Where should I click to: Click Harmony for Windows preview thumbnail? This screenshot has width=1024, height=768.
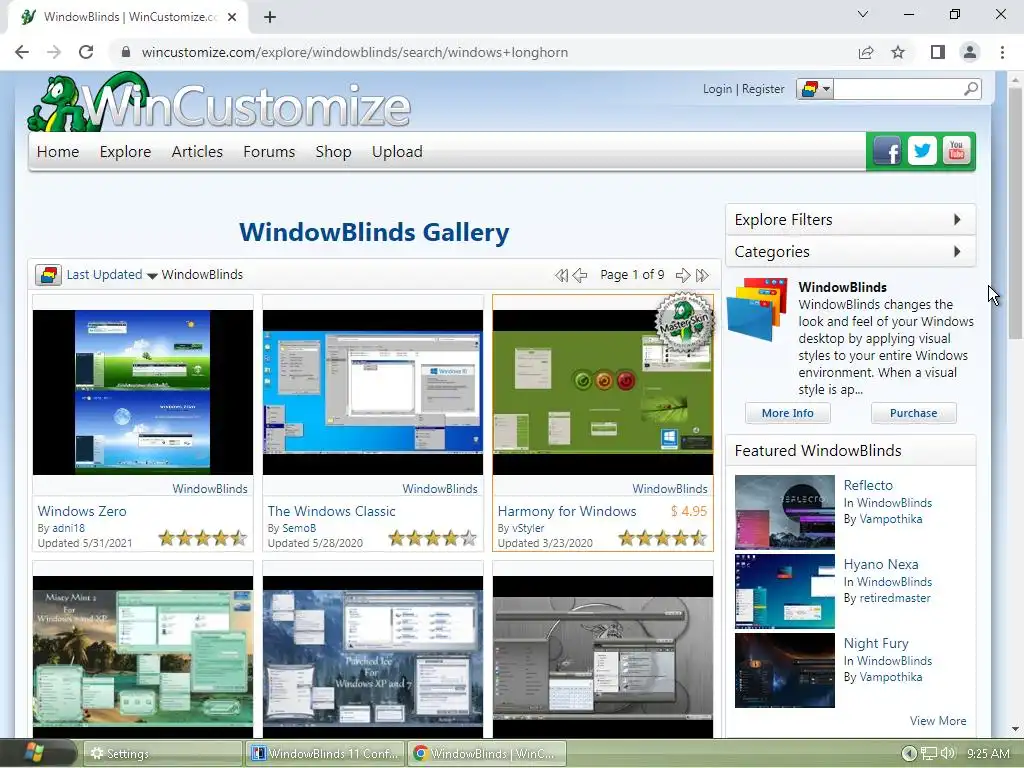coord(603,392)
